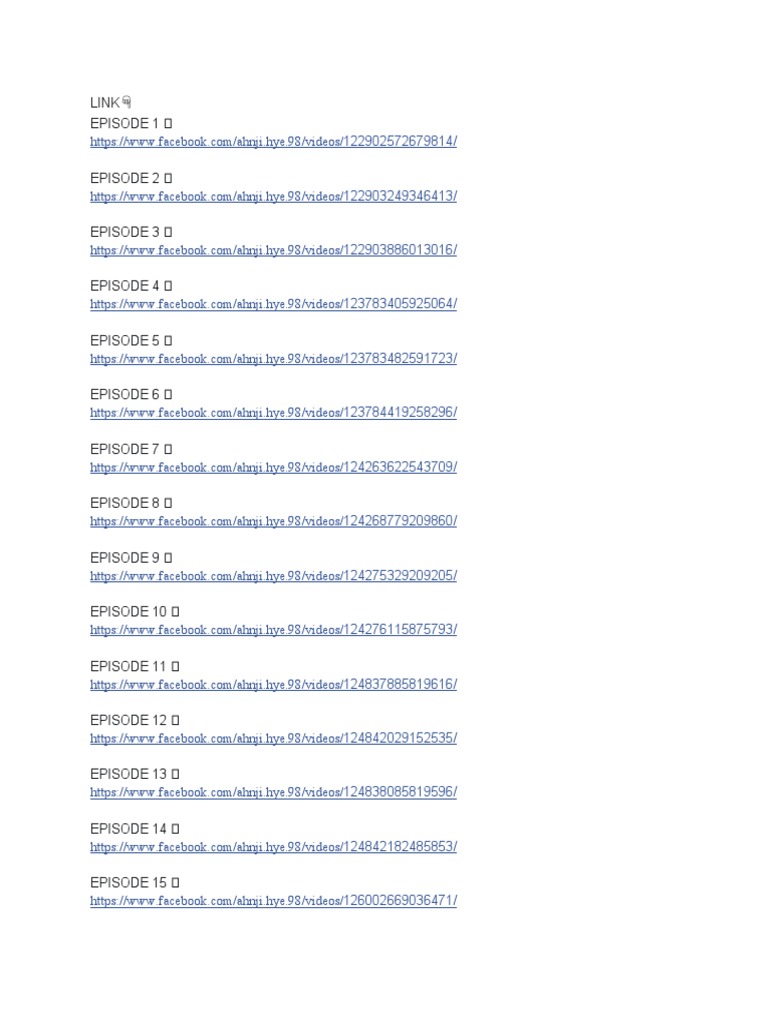Open the Episode 9 Facebook video link
Viewport: 768px width, 1024px height.
click(x=274, y=575)
